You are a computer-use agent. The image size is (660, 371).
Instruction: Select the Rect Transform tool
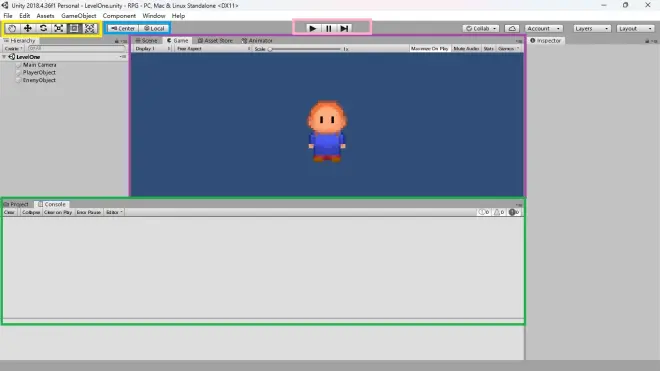(74, 28)
